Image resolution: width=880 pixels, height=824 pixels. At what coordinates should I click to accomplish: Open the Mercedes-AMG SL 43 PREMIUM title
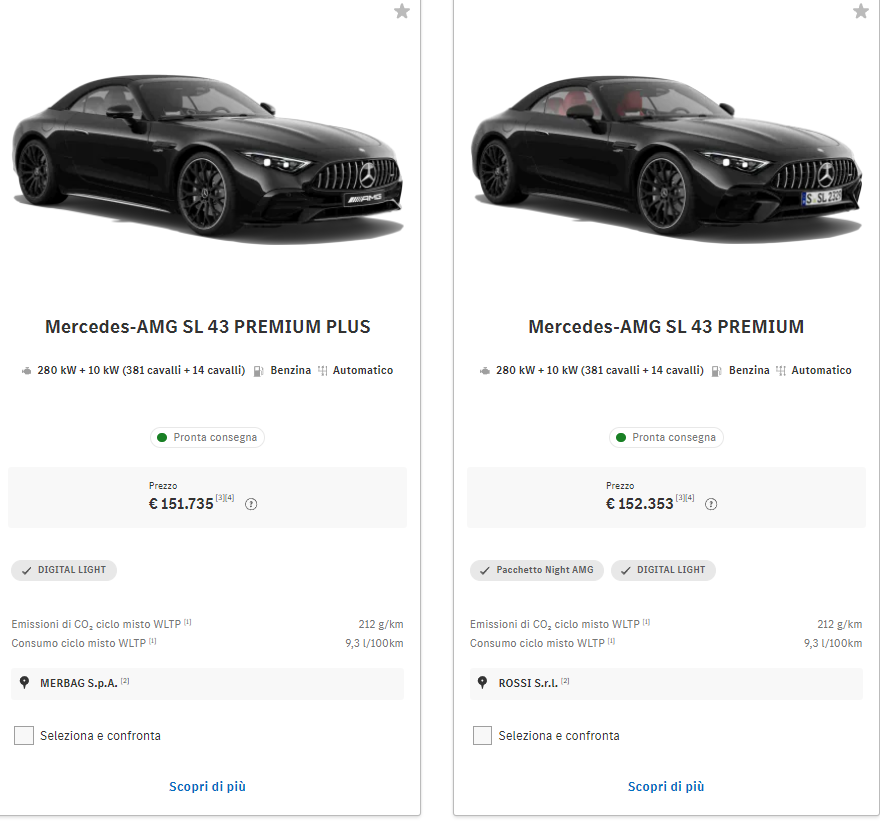point(666,327)
